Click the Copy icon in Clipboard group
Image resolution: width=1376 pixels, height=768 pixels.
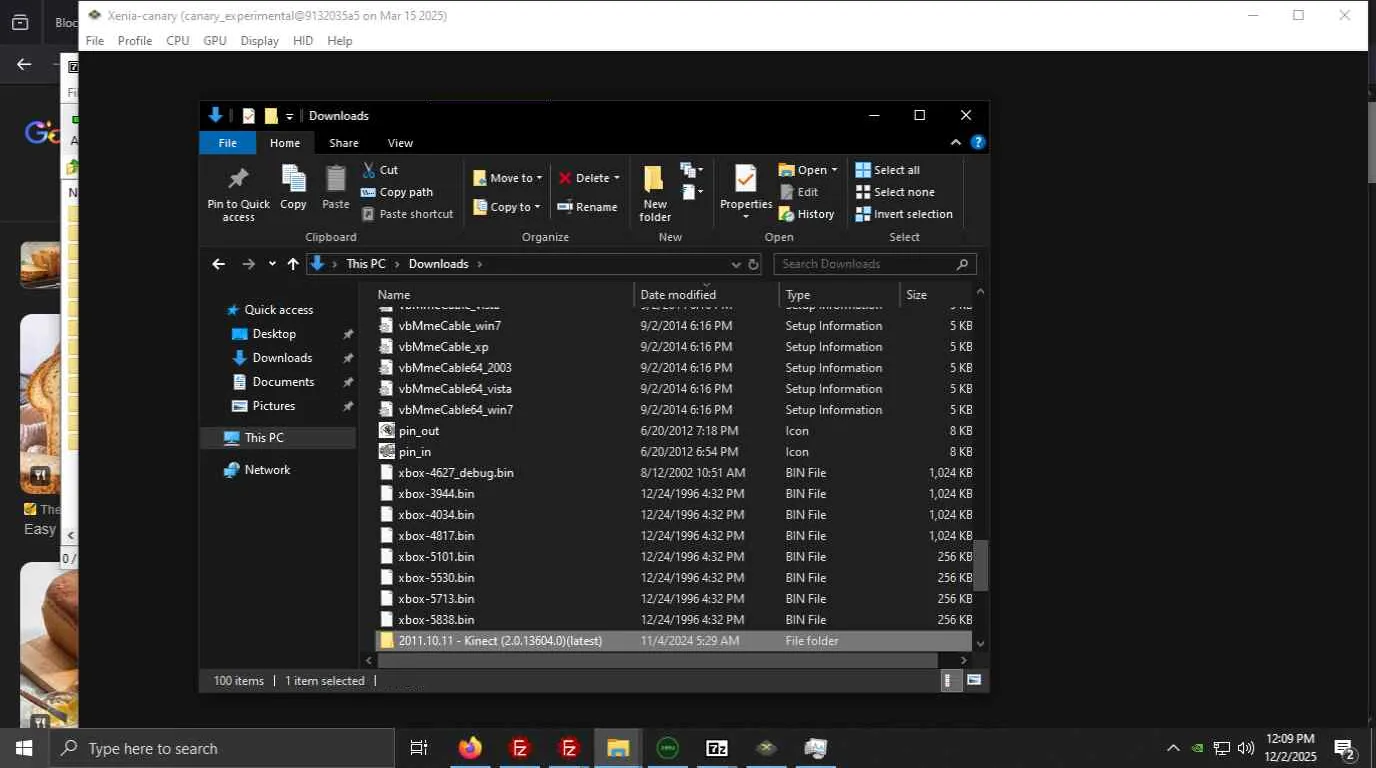[x=293, y=187]
